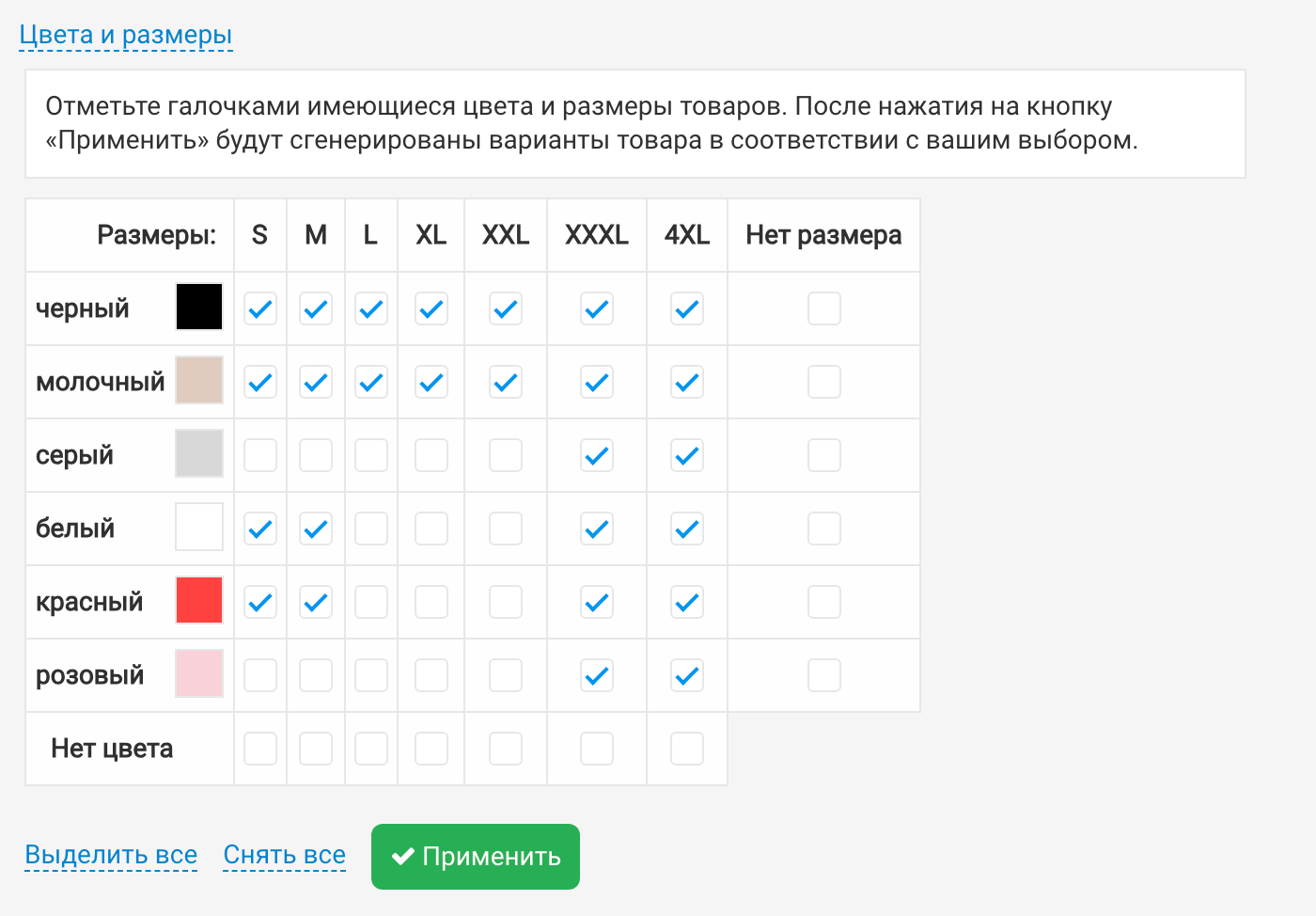Viewport: 1316px width, 916px height.
Task: Collapse the 'Цвета и размеры' section
Action: (126, 35)
